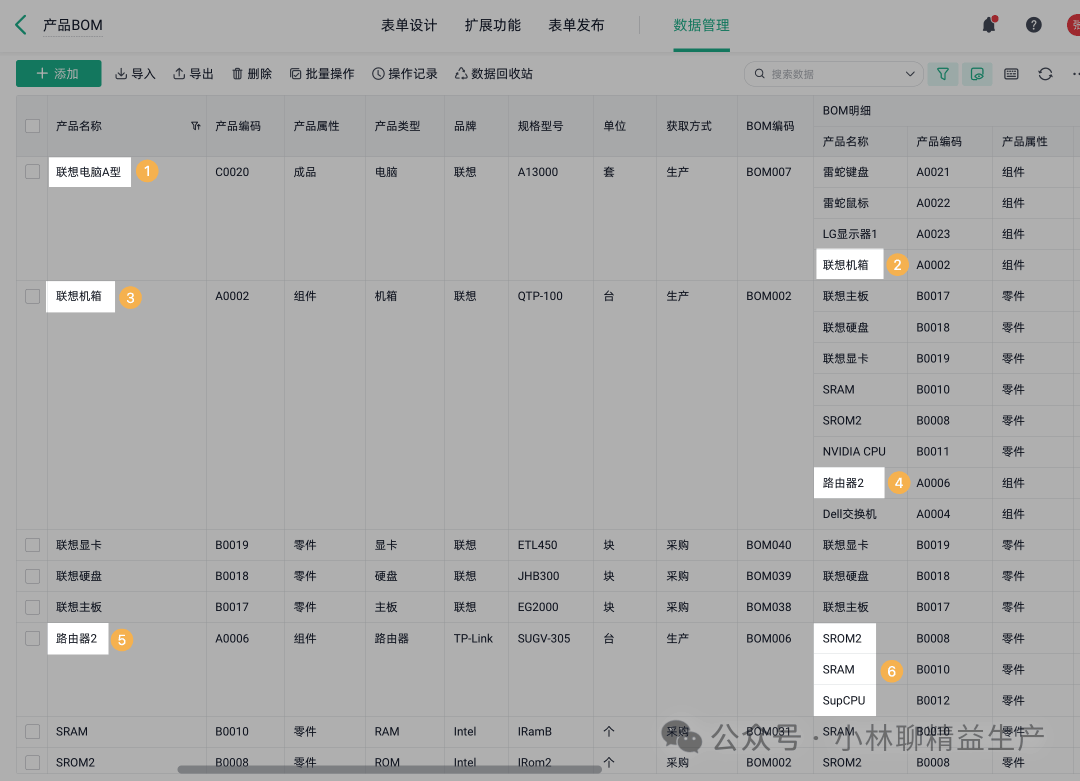Click the green filter funnel icon
Screen dimensions: 1080x781
(943, 74)
